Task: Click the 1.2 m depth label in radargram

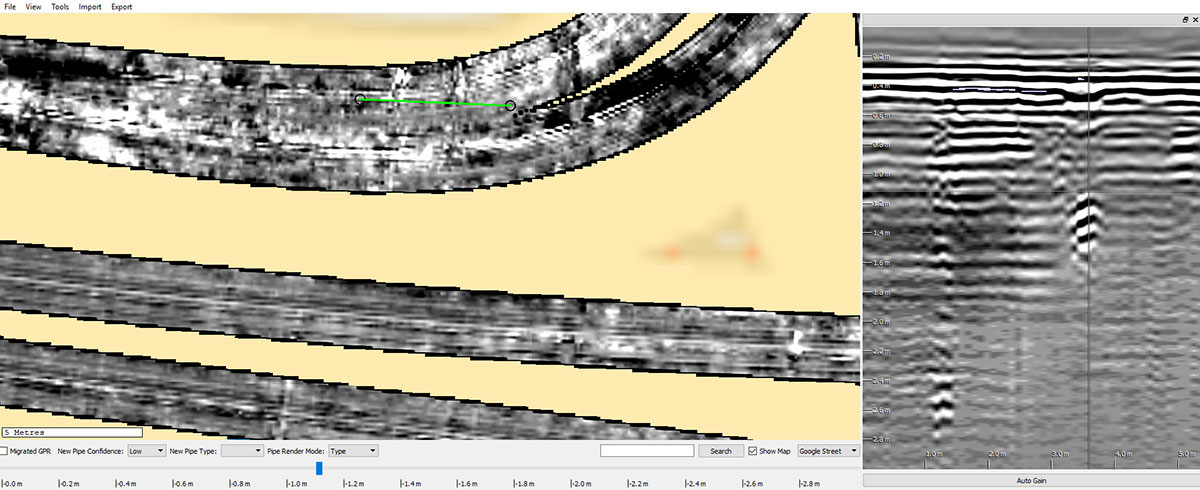Action: tap(880, 203)
